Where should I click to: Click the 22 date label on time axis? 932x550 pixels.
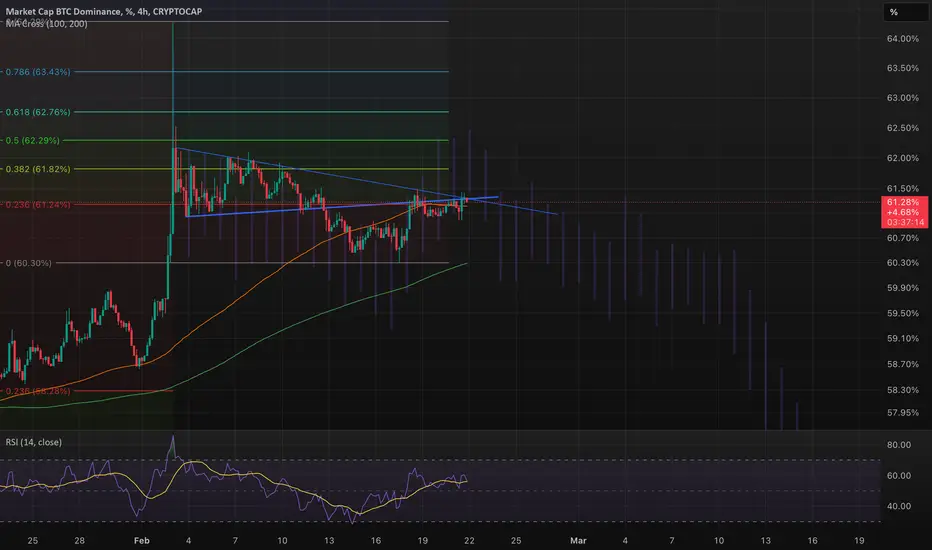pyautogui.click(x=469, y=540)
